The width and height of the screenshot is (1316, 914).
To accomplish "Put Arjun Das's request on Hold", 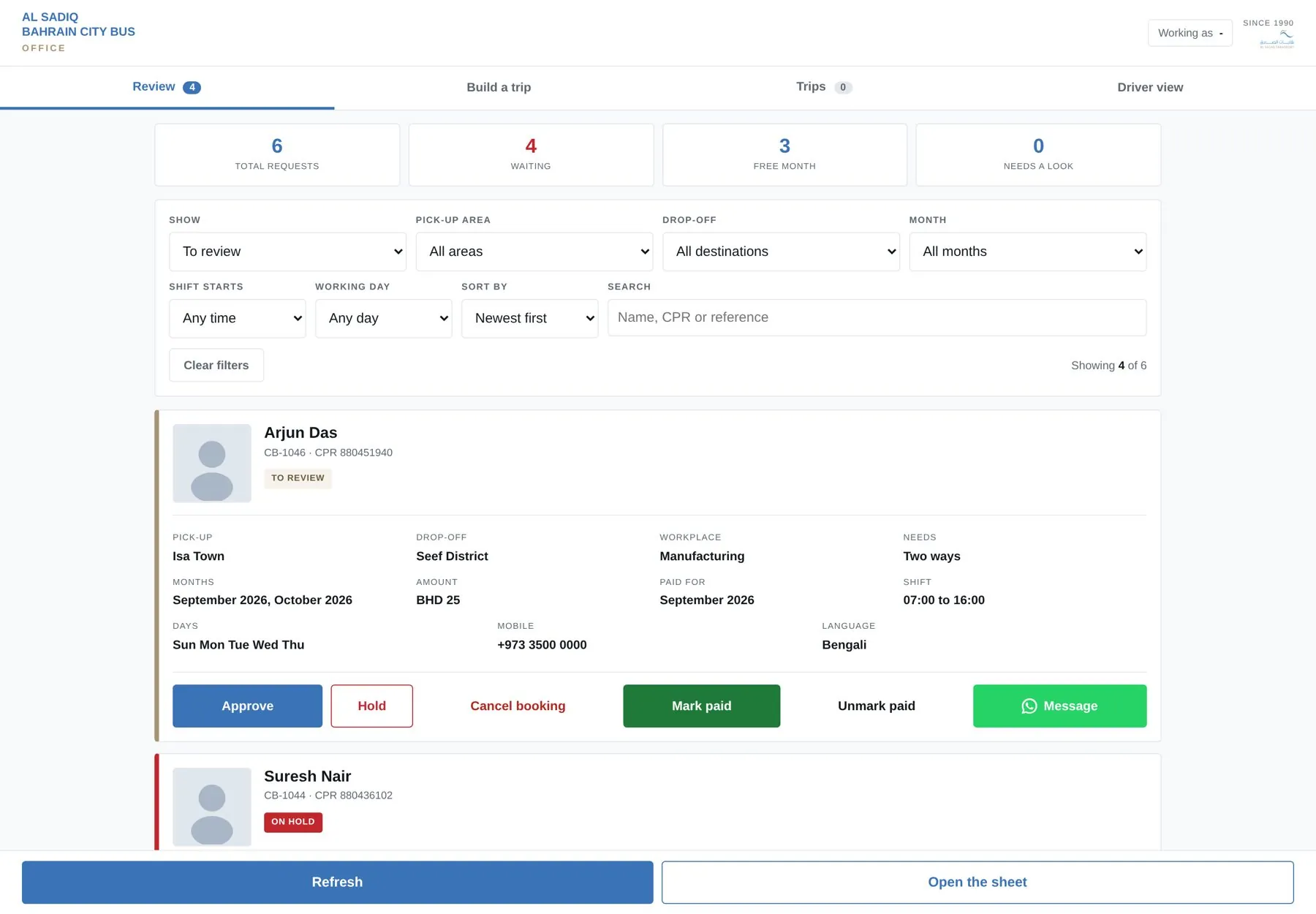I will tap(371, 706).
